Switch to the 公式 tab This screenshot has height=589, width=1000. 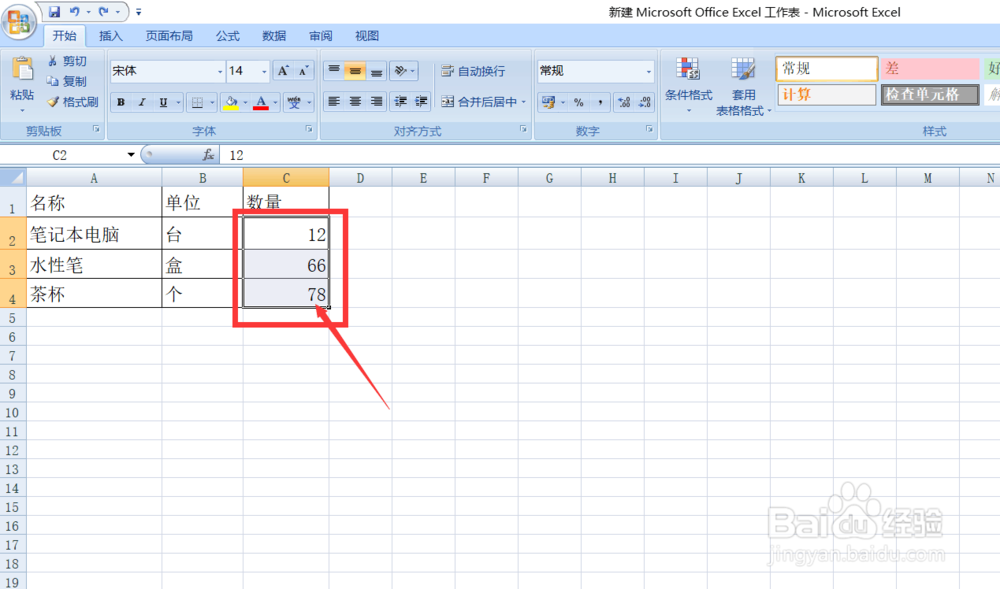click(x=227, y=36)
